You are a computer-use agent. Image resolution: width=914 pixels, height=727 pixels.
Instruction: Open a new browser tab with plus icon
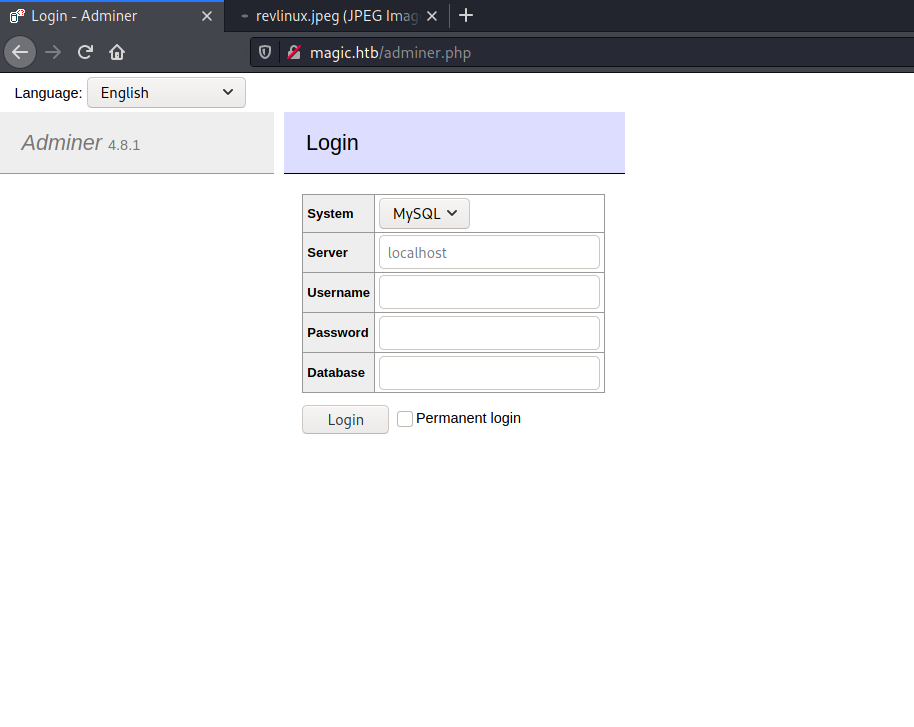(466, 15)
